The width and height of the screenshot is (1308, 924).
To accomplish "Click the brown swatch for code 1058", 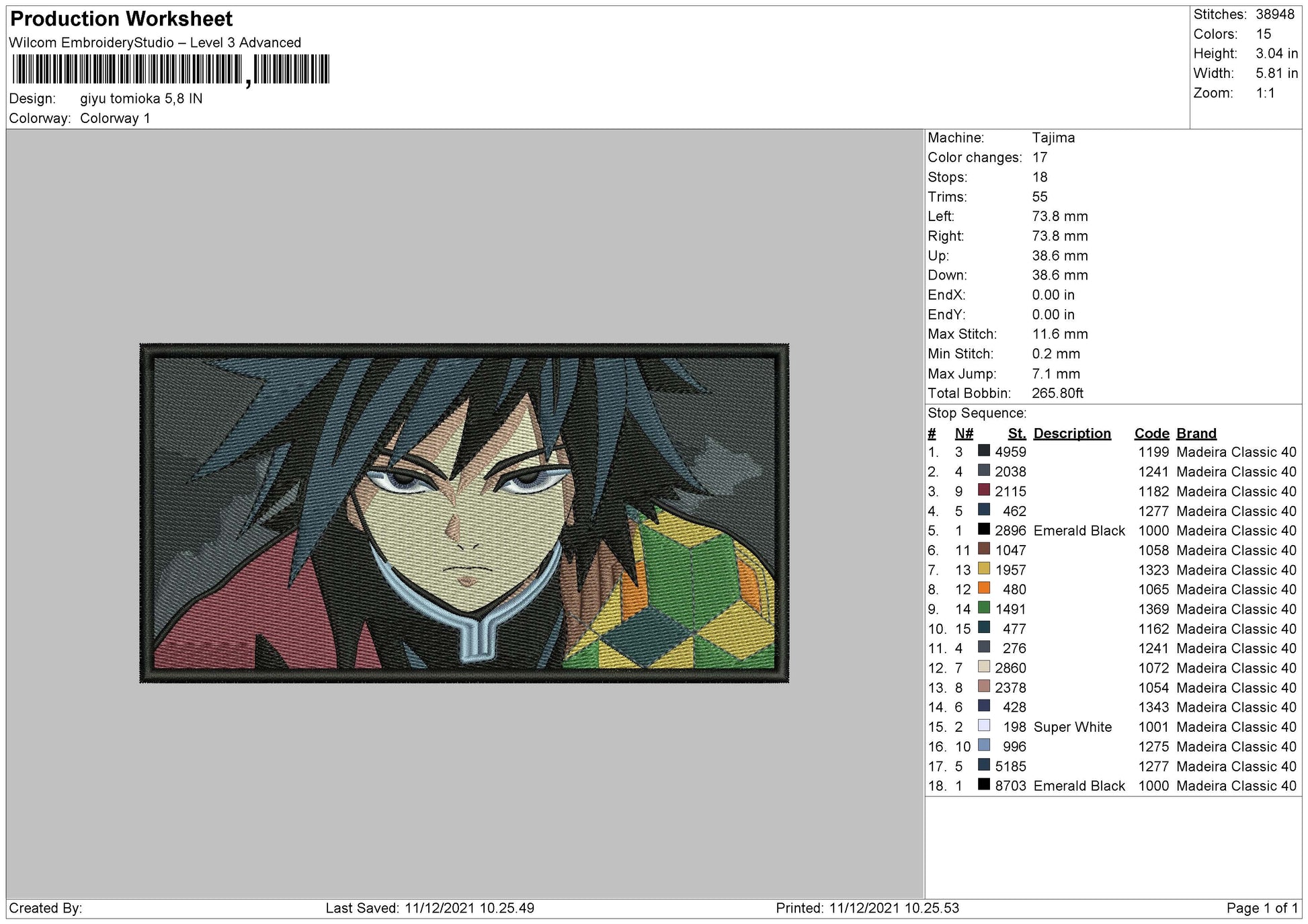I will click(x=983, y=549).
